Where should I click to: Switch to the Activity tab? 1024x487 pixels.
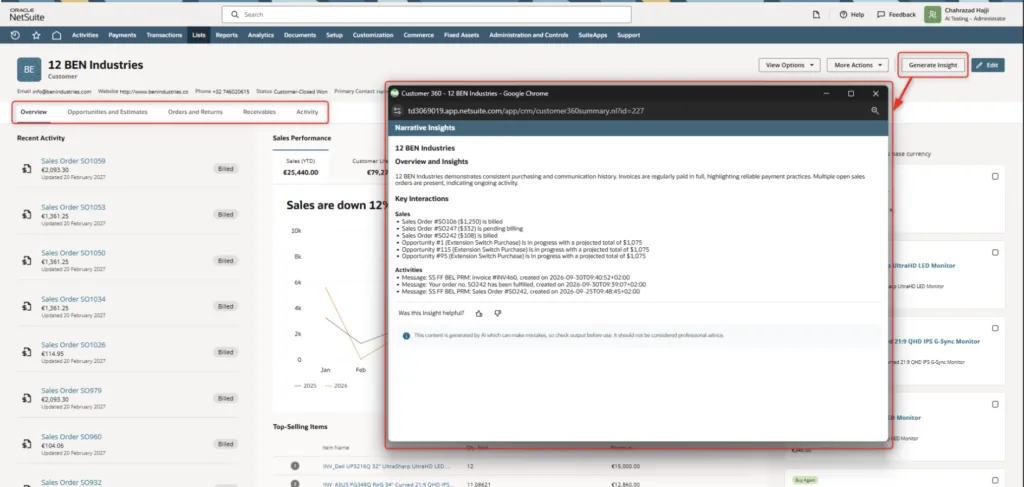tap(307, 112)
